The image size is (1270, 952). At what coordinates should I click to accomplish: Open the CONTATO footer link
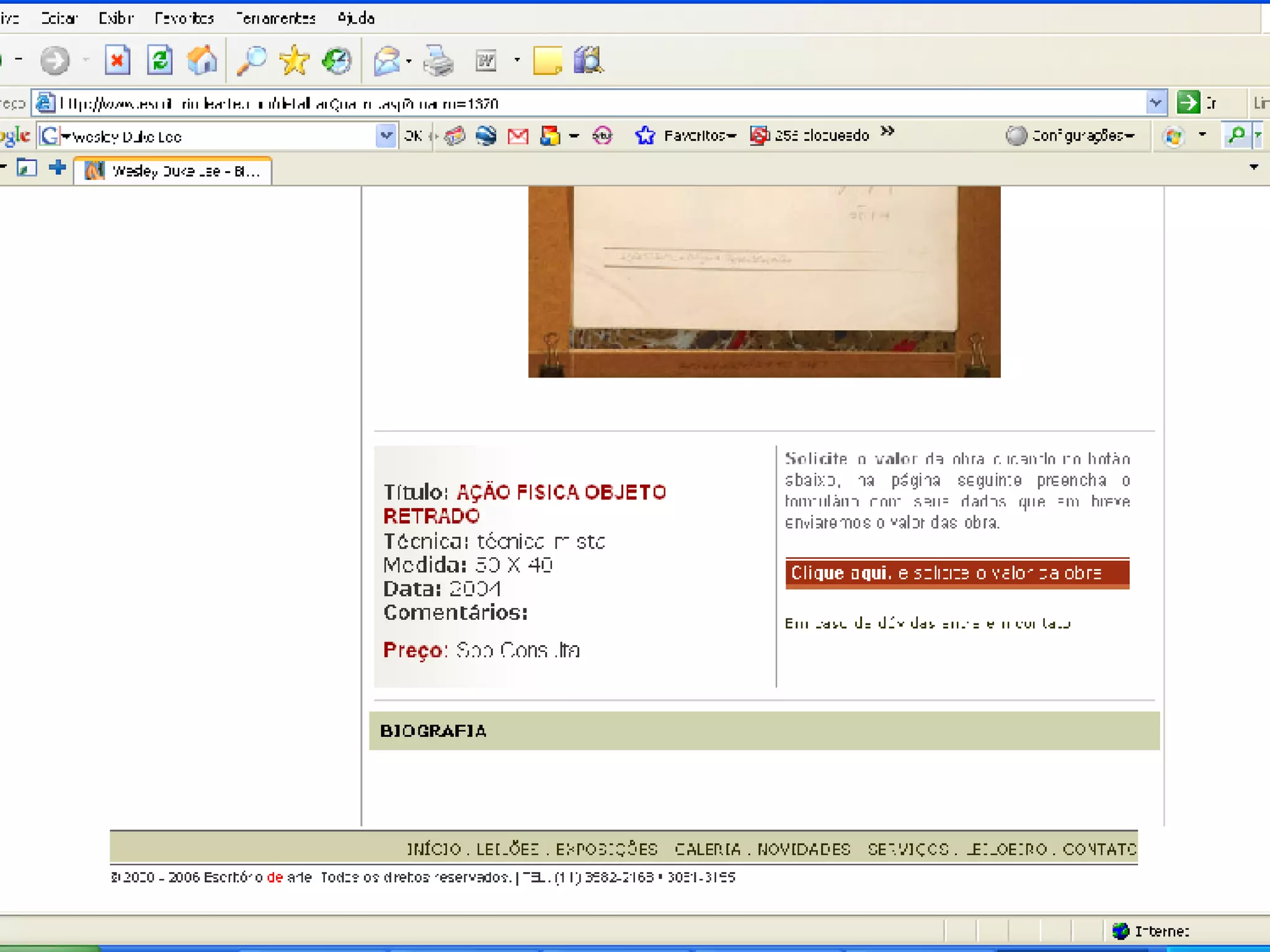[x=1099, y=848]
